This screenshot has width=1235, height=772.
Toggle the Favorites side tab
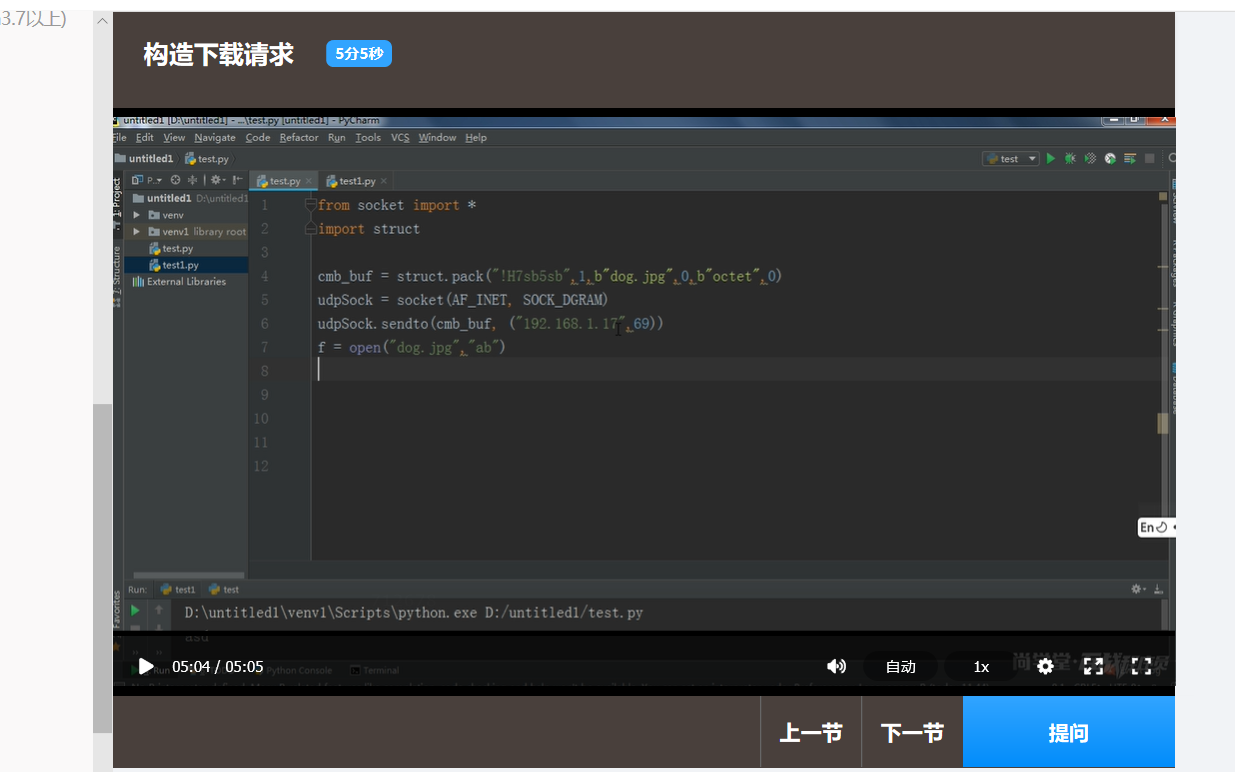117,608
